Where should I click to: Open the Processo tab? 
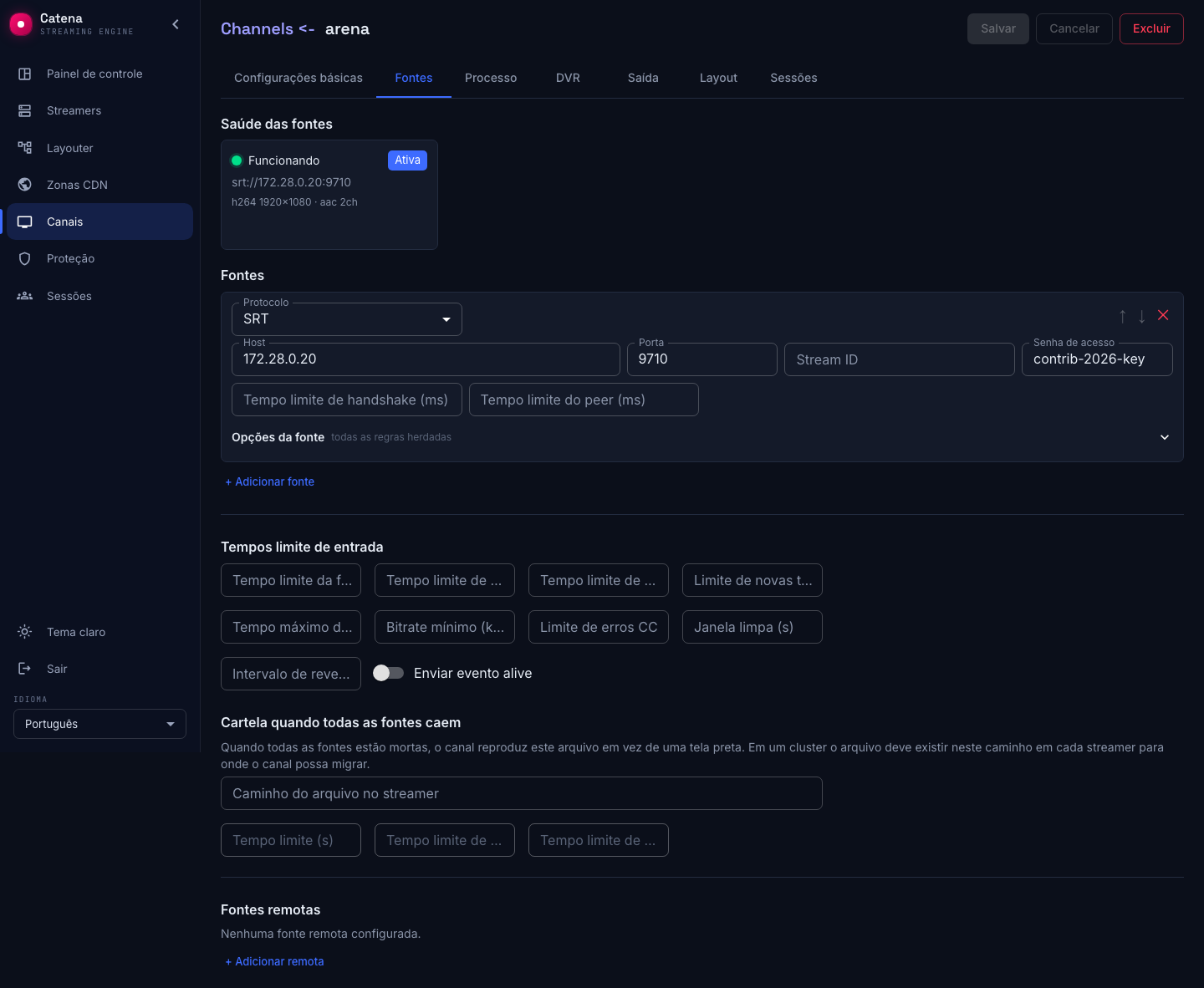coord(491,78)
